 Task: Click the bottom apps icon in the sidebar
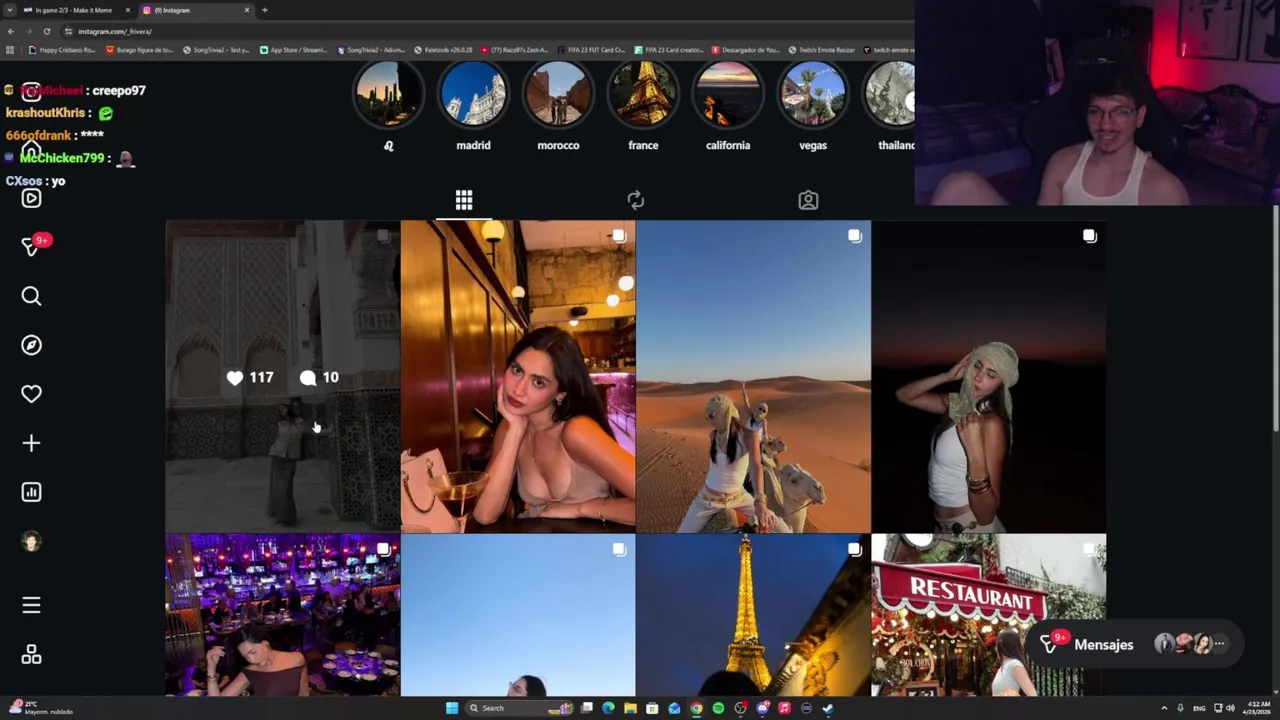pyautogui.click(x=31, y=655)
